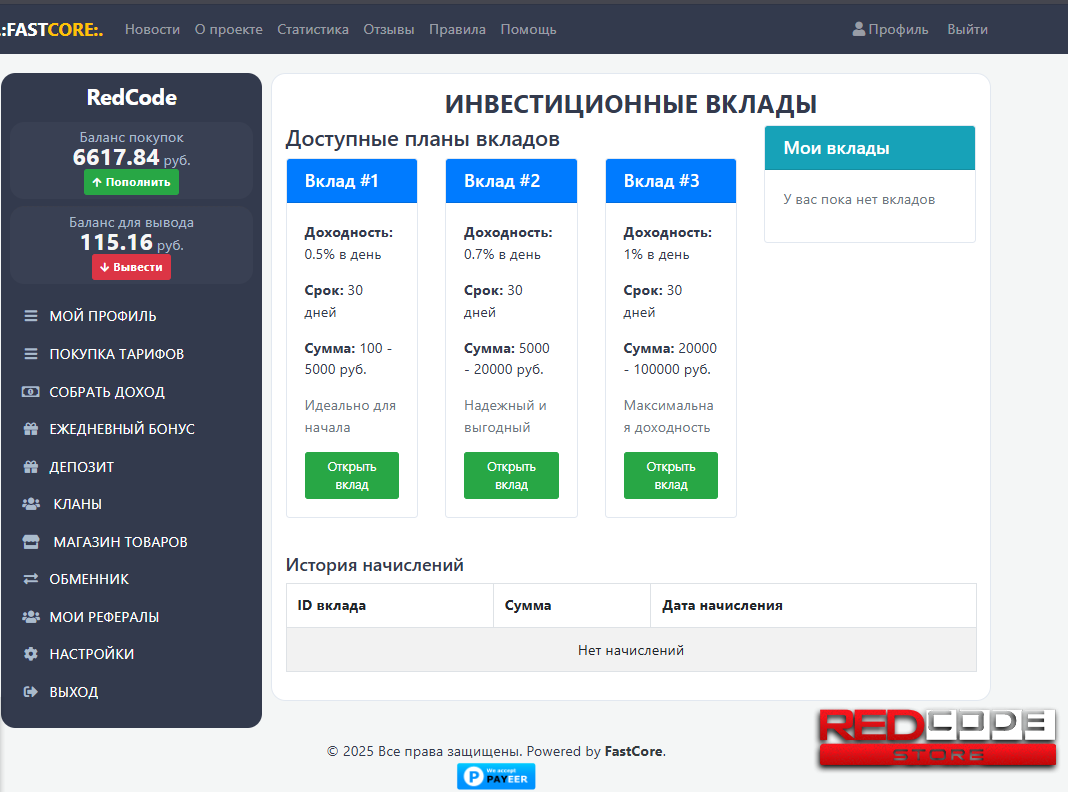
Task: Click the sign-out icon beside ВЫХОД
Action: tap(31, 692)
